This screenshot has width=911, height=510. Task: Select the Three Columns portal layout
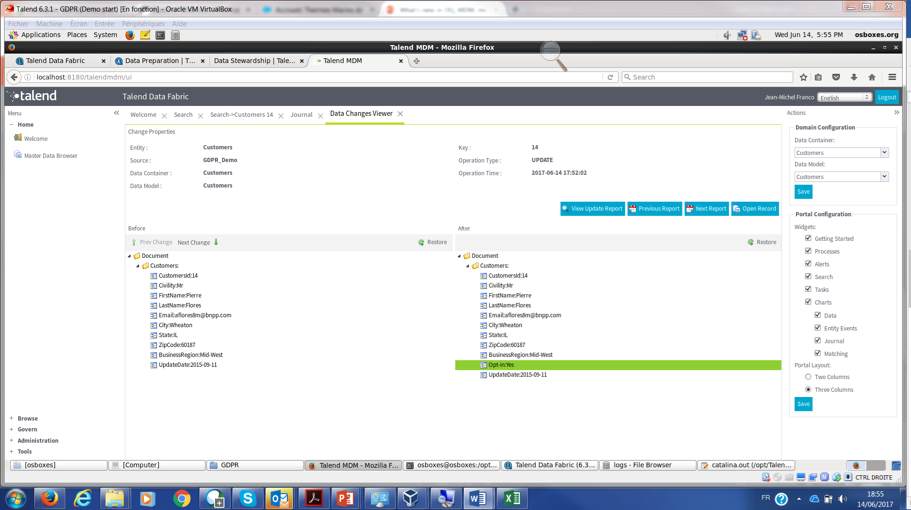pos(808,390)
